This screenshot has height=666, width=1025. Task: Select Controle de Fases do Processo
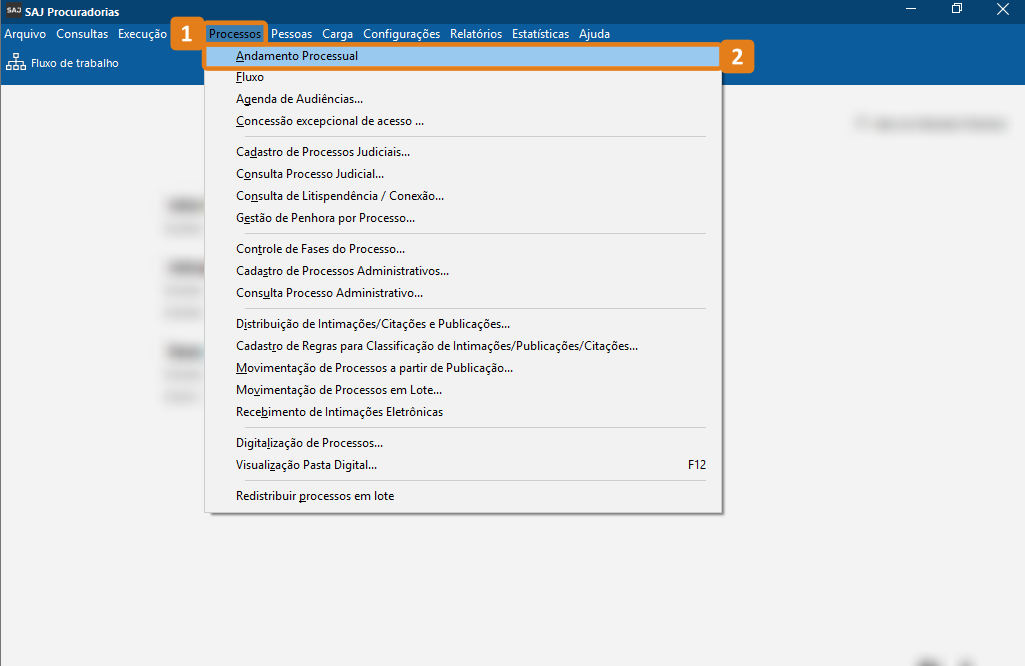320,249
